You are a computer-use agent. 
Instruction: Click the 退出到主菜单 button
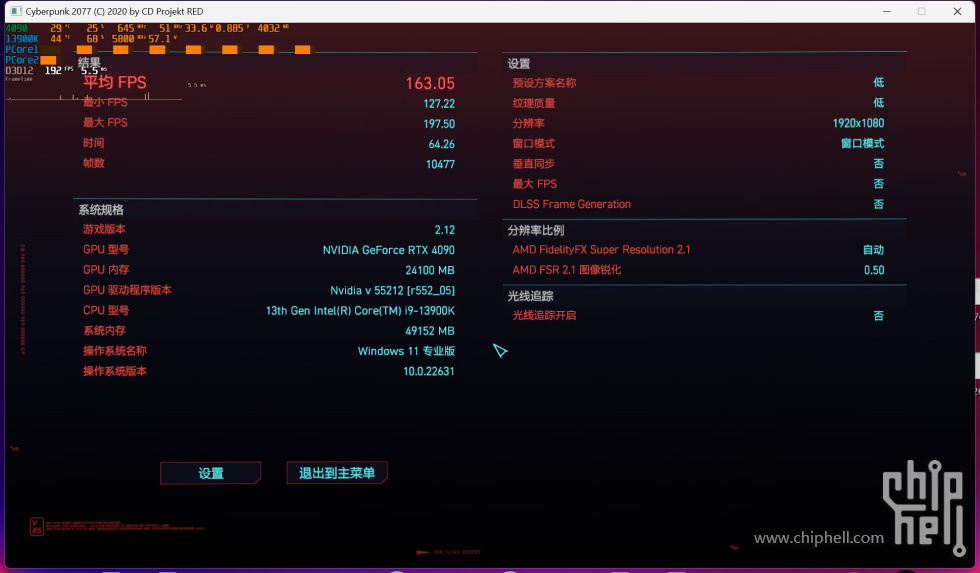337,473
